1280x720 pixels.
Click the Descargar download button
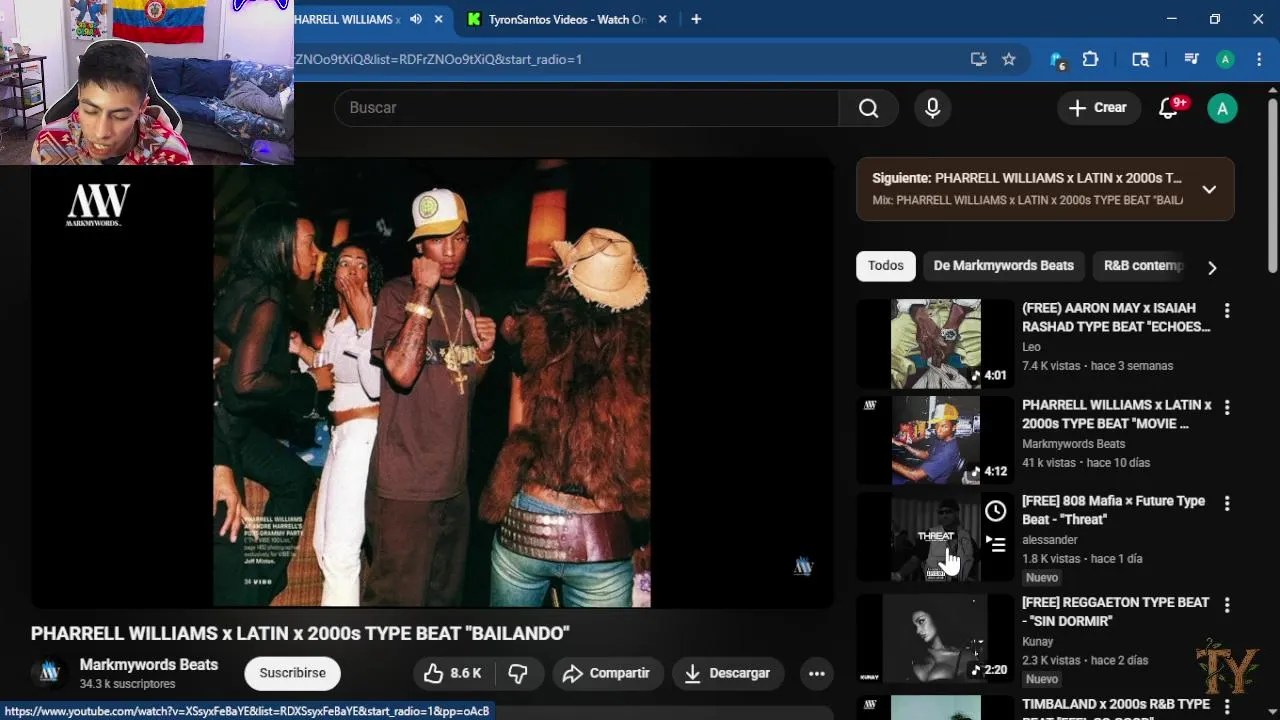(x=727, y=673)
